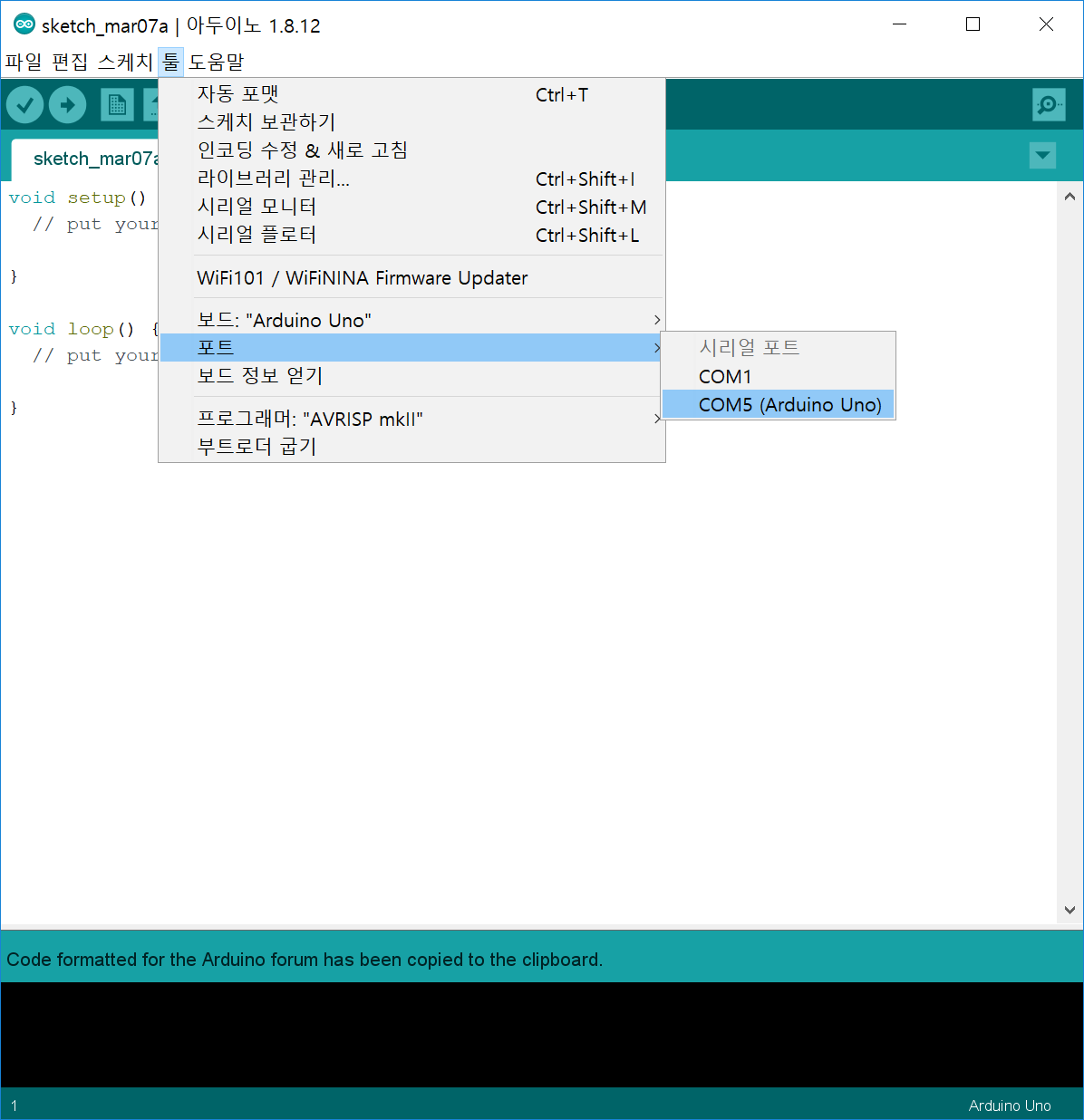This screenshot has width=1084, height=1120.
Task: Click the void loop() code line
Action: tap(83, 329)
